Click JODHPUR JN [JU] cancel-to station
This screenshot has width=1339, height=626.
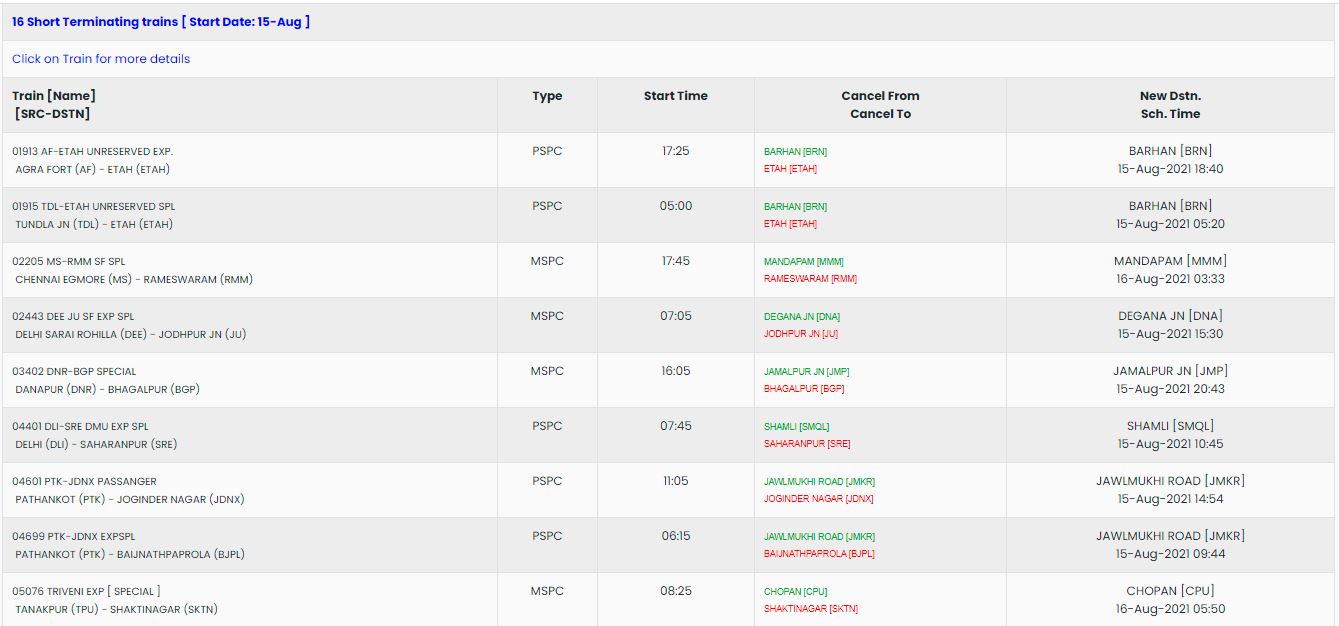click(x=801, y=334)
